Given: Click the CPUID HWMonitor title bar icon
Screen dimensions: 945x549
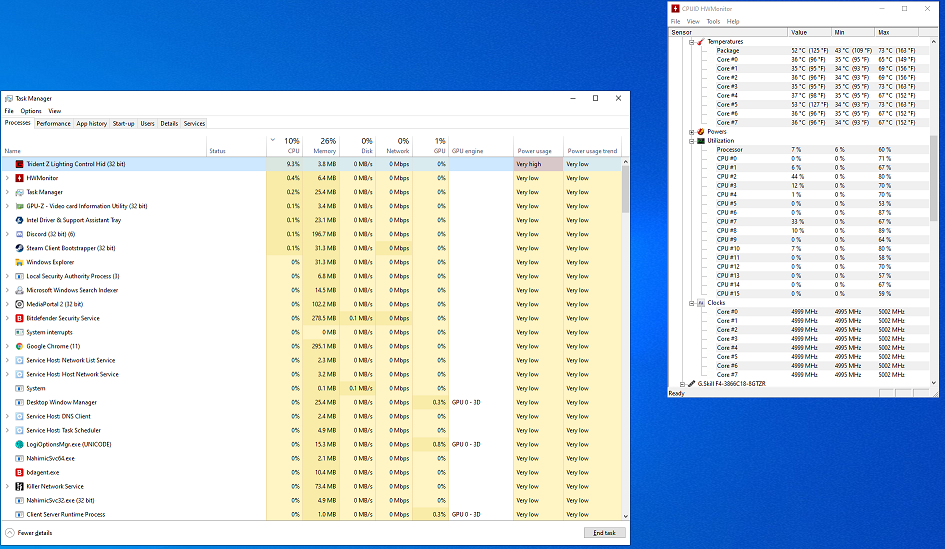Looking at the screenshot, I should (x=676, y=8).
